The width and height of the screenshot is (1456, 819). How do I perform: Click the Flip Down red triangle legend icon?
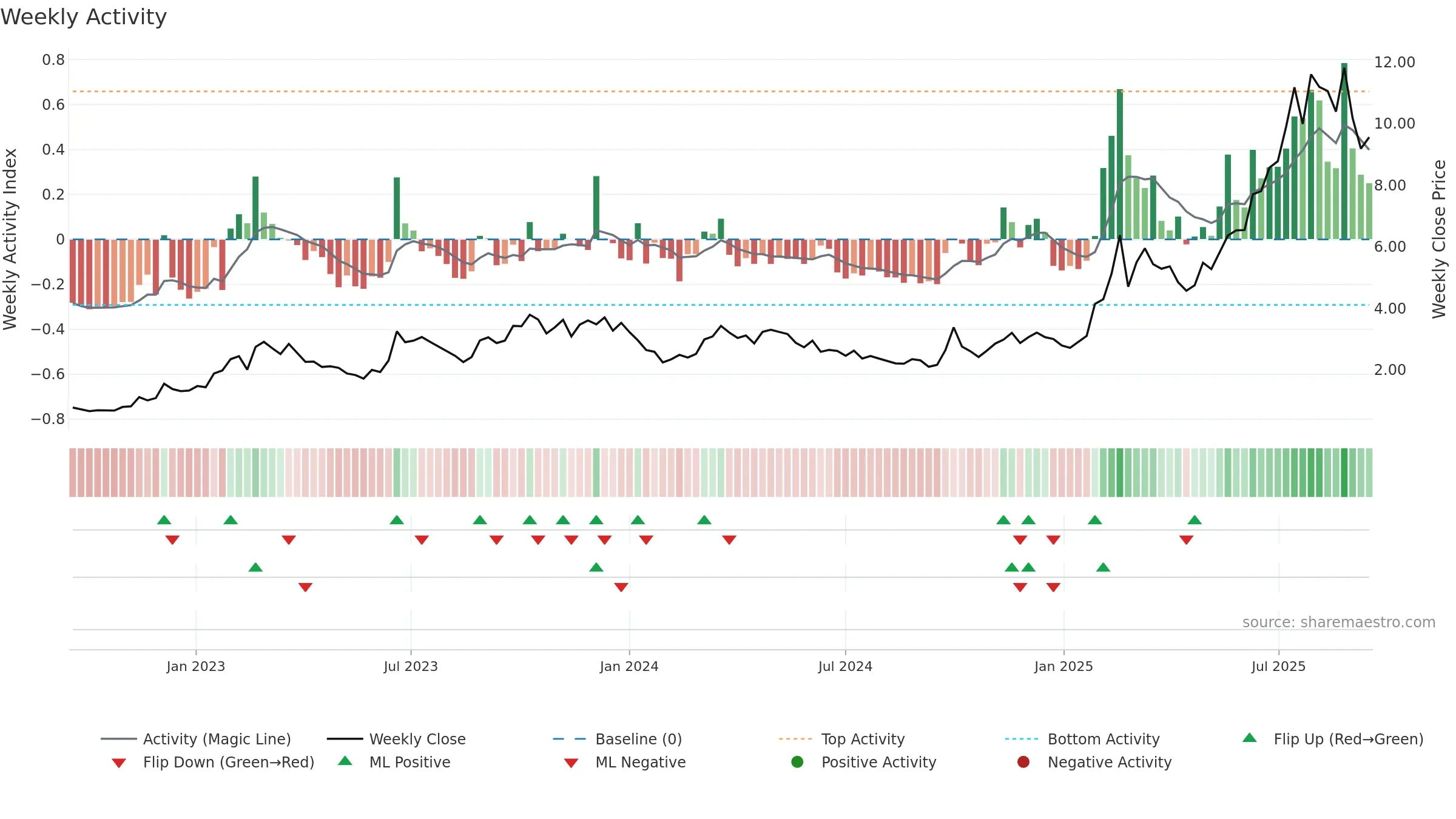tap(119, 763)
